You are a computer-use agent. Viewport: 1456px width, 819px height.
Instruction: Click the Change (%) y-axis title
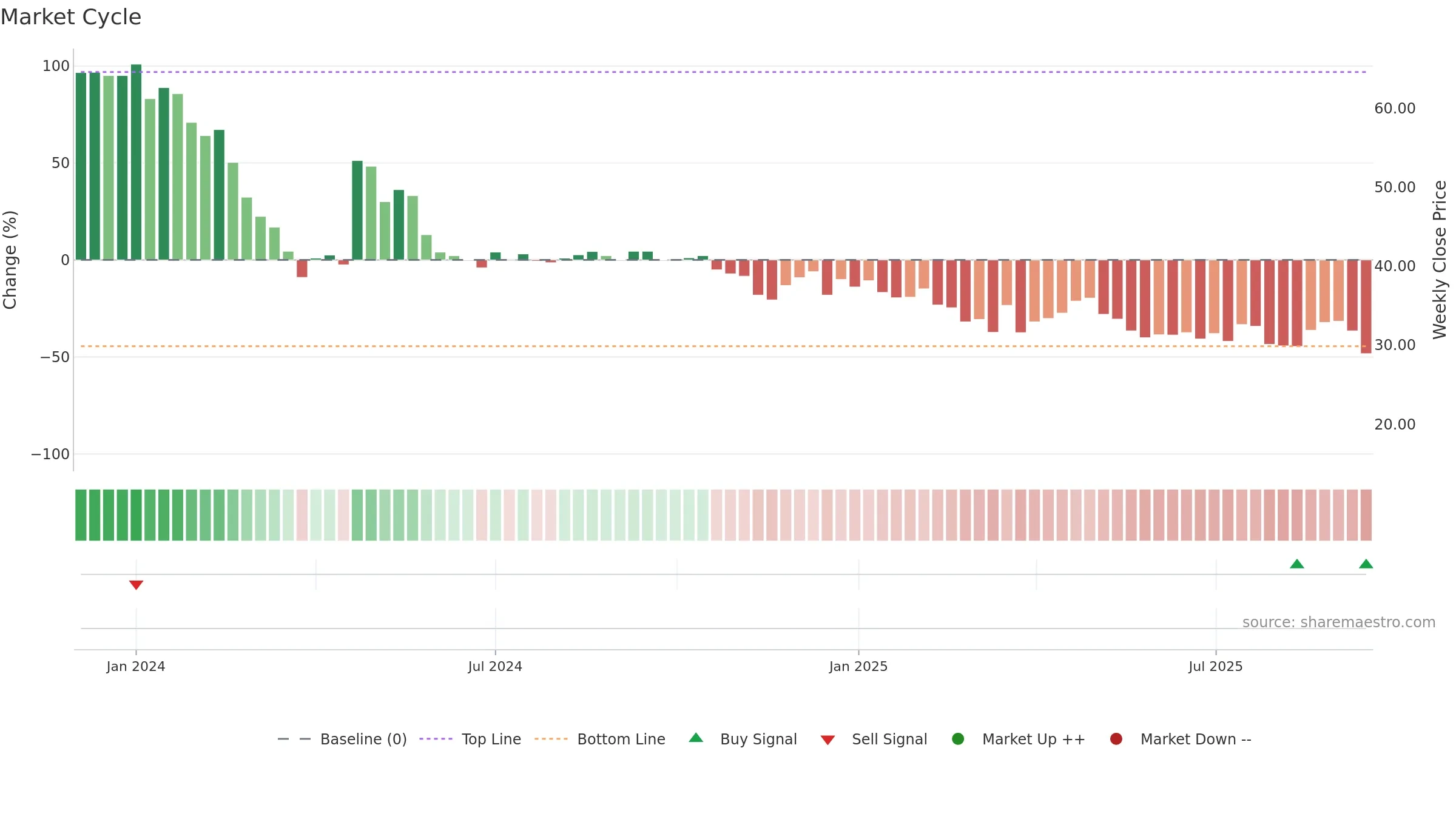coord(10,260)
